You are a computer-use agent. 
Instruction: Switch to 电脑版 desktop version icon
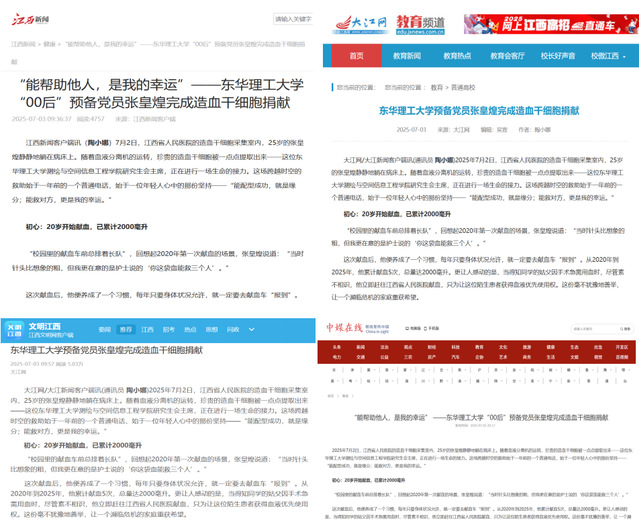tap(413, 328)
